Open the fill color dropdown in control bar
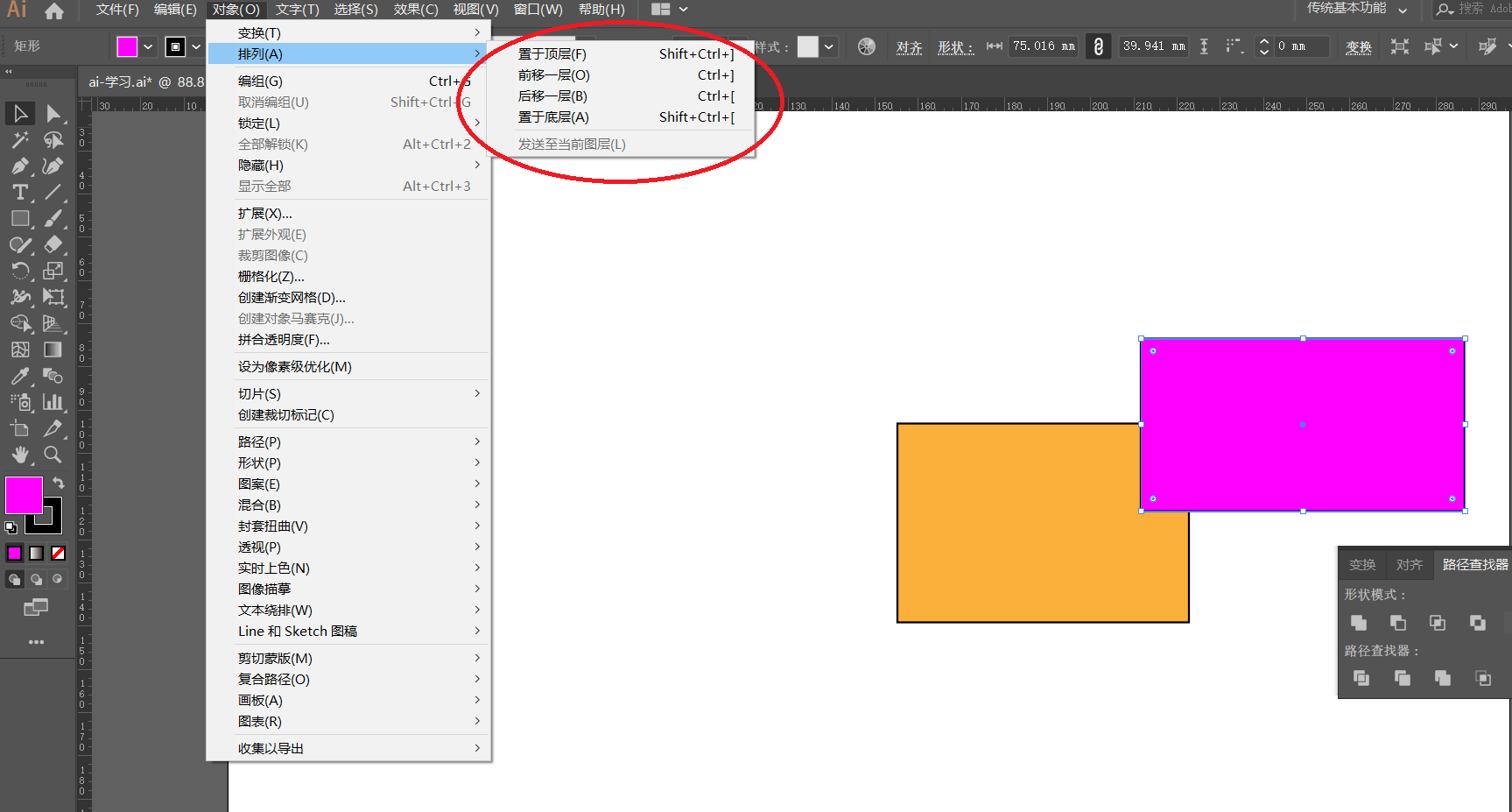This screenshot has height=812, width=1512. tap(148, 46)
